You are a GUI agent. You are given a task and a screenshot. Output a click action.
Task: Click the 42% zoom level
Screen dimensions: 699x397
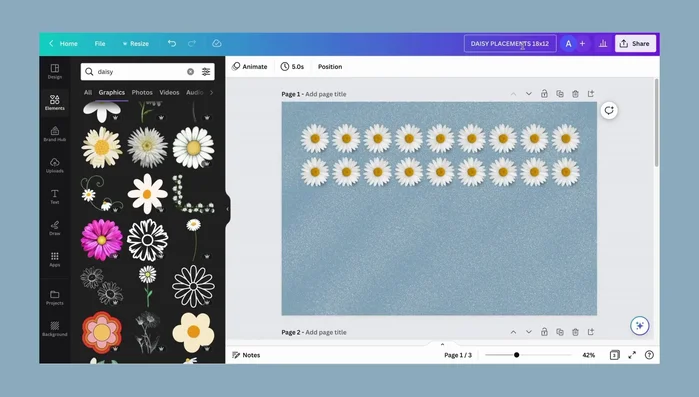[x=588, y=355]
